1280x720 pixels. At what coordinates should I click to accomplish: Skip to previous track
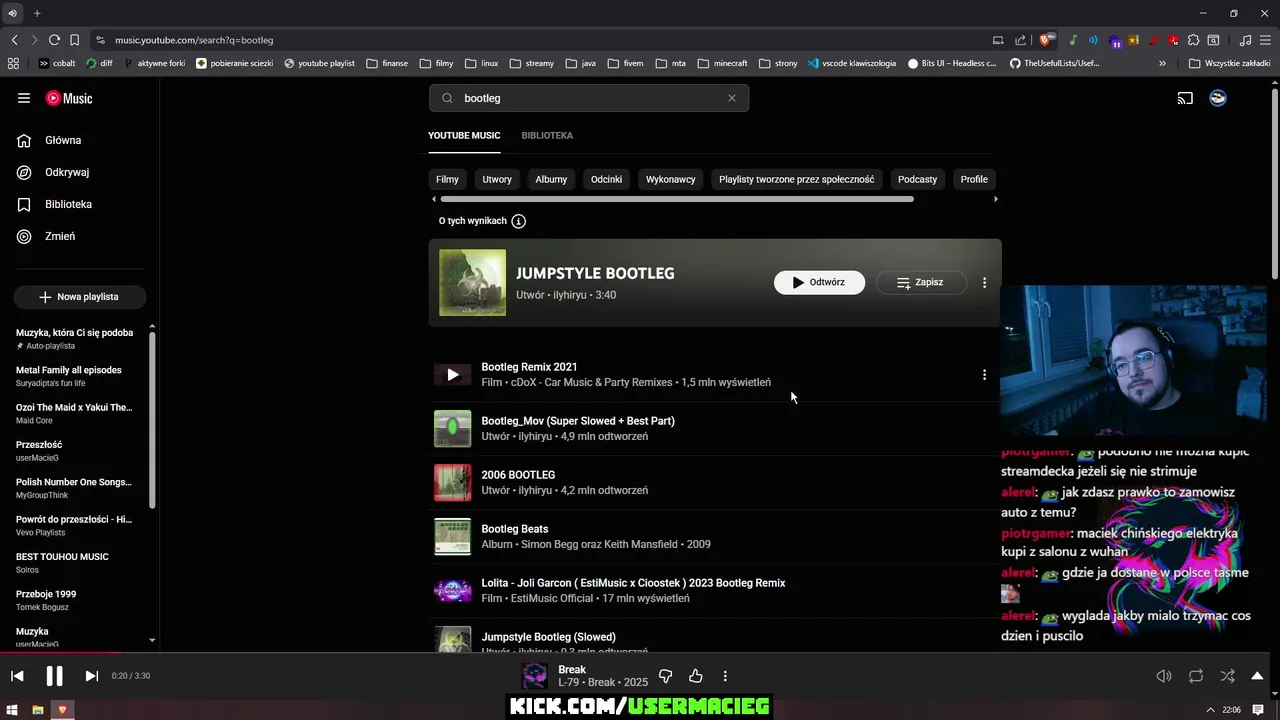click(x=17, y=676)
